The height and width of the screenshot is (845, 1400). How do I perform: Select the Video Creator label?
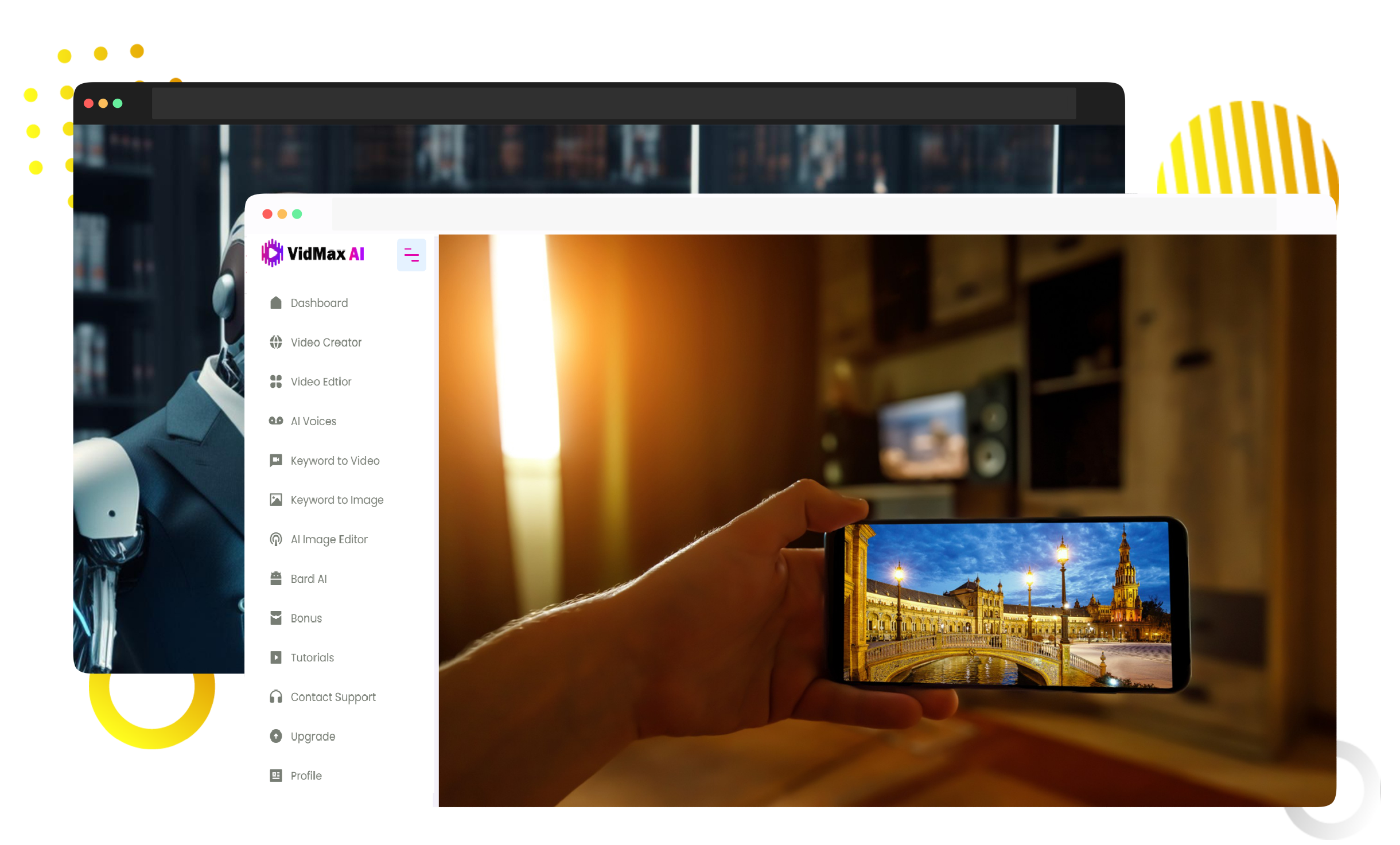point(326,342)
